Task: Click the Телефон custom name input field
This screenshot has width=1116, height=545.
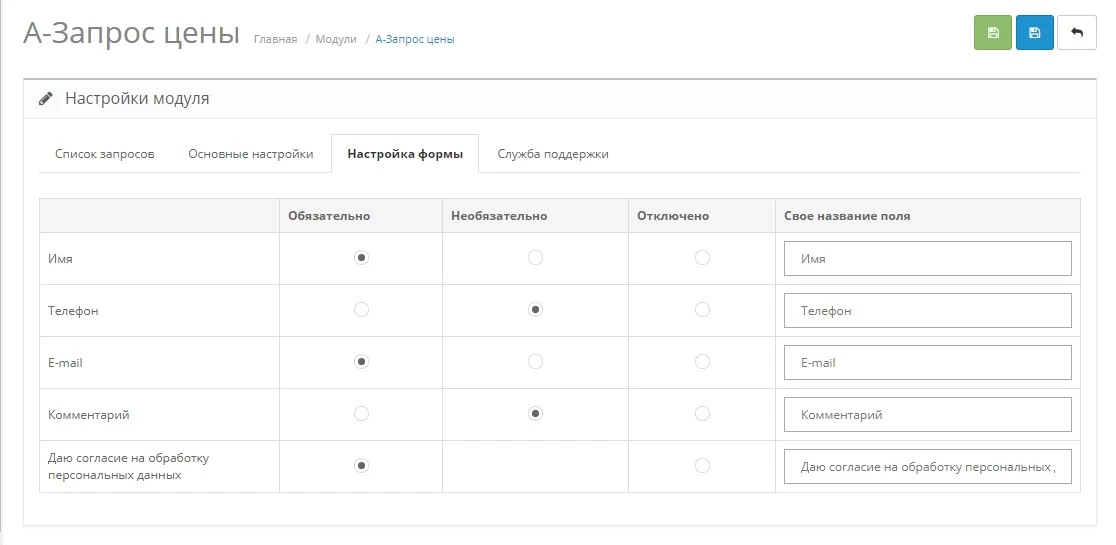Action: tap(927, 310)
